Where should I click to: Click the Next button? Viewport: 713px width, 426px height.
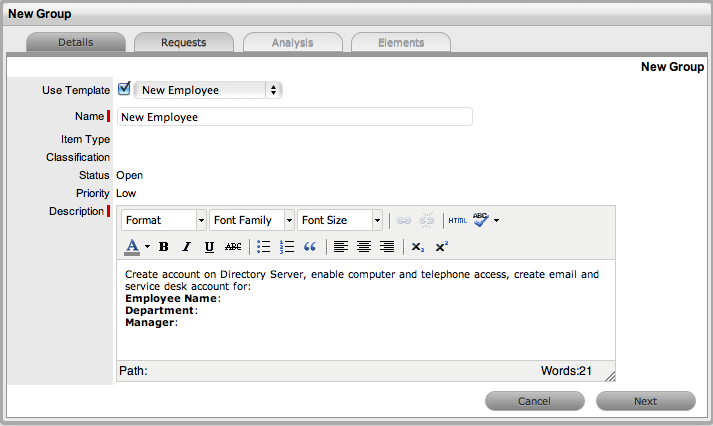click(x=646, y=401)
